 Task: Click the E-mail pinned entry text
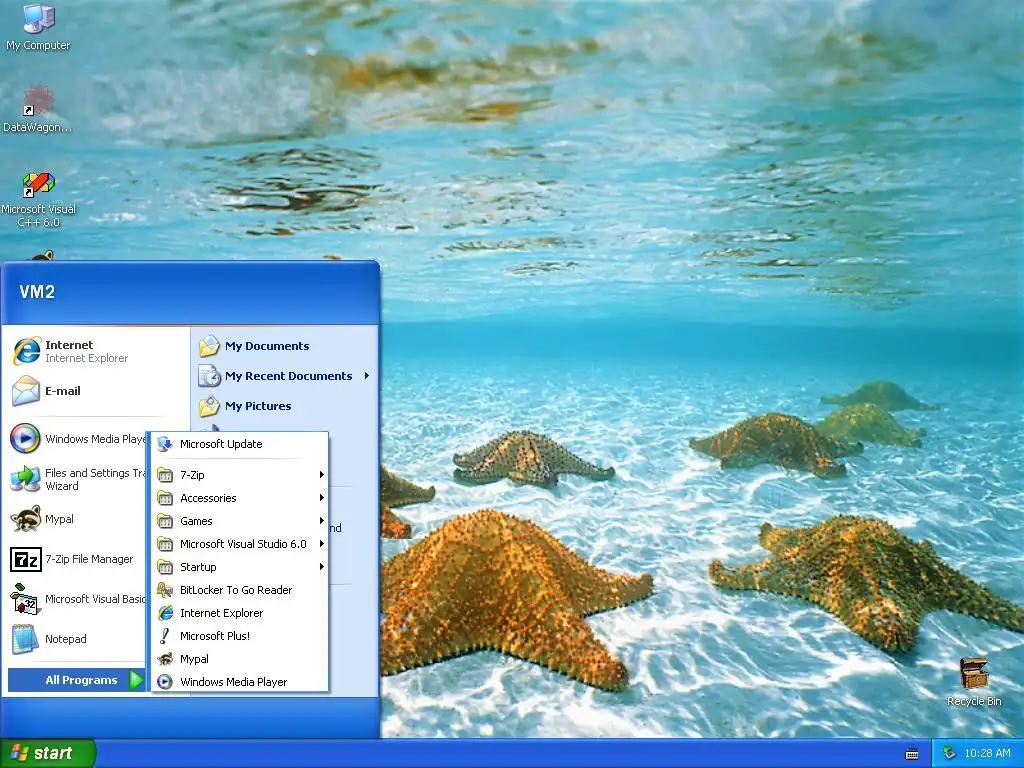pos(63,391)
